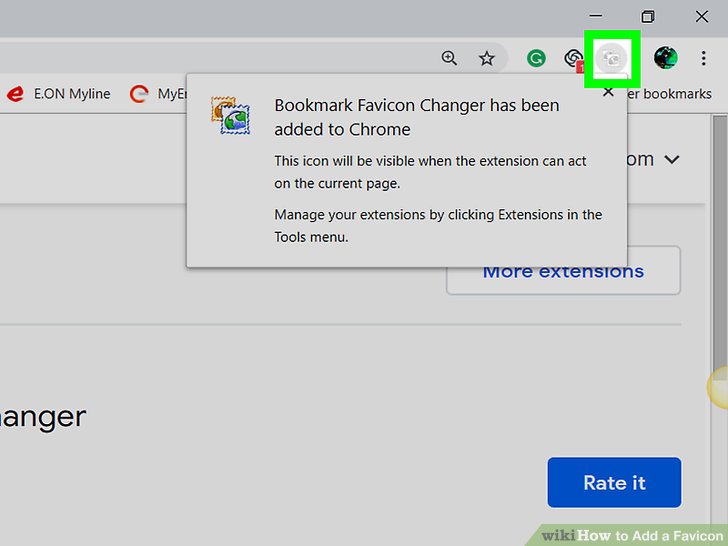728x546 pixels.
Task: Click the Bookmark Favicon Changer toolbar icon
Action: [x=612, y=58]
